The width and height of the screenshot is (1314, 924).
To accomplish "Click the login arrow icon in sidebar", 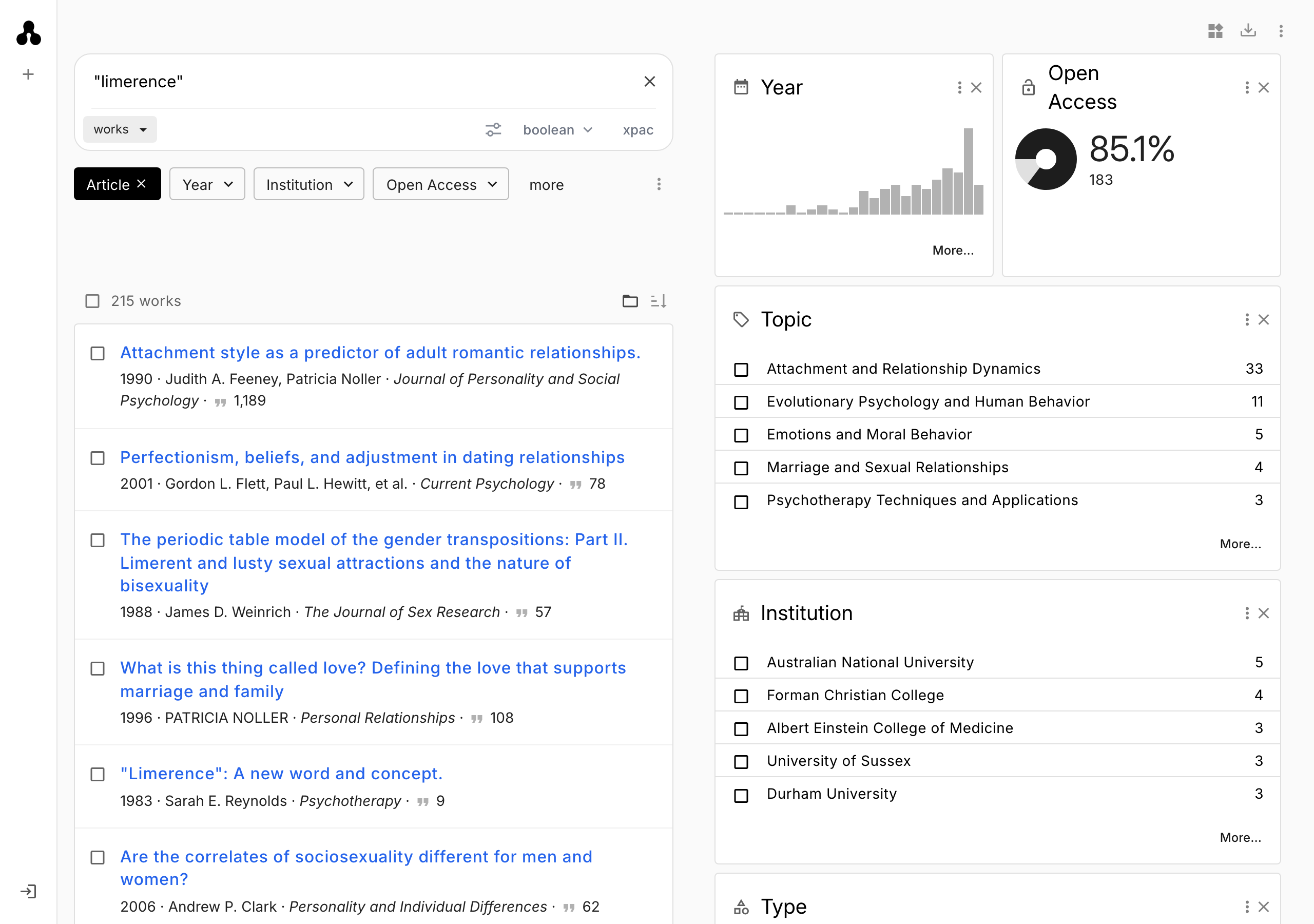I will (x=28, y=891).
